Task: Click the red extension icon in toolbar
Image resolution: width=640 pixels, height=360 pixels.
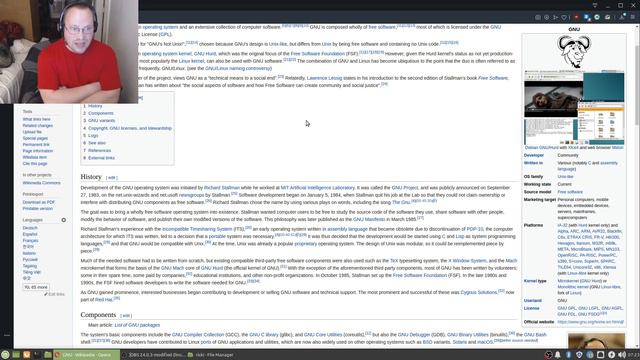Action: [576, 17]
